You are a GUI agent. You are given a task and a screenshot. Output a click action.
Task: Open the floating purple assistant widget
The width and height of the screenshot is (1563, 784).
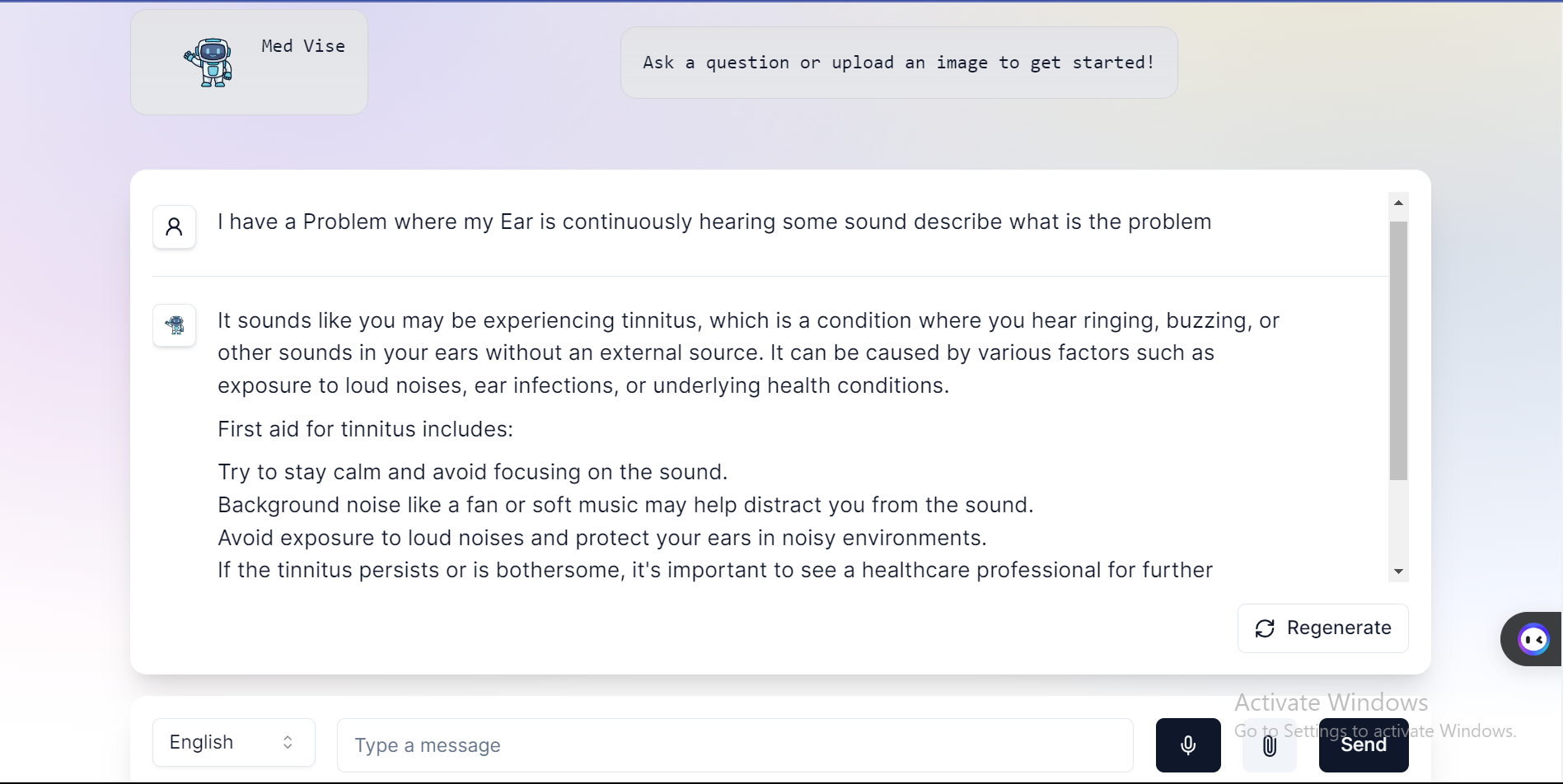coord(1533,639)
